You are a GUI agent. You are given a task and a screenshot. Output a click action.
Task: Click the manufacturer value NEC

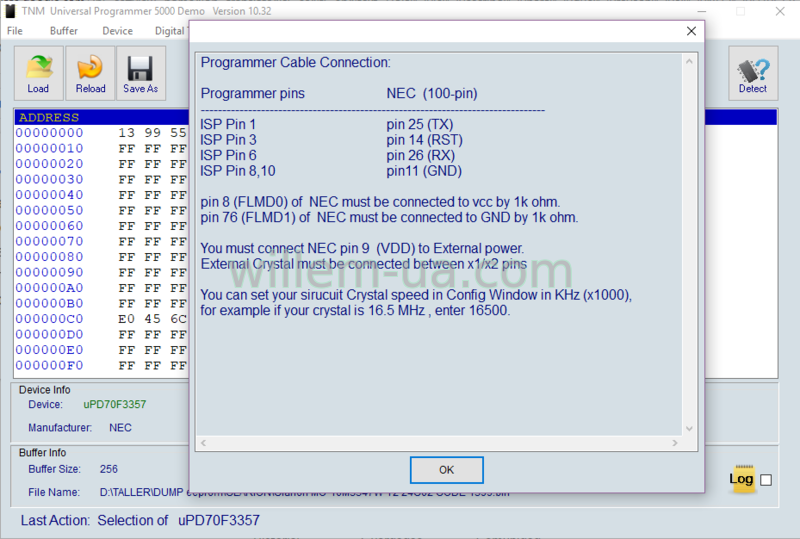click(120, 428)
